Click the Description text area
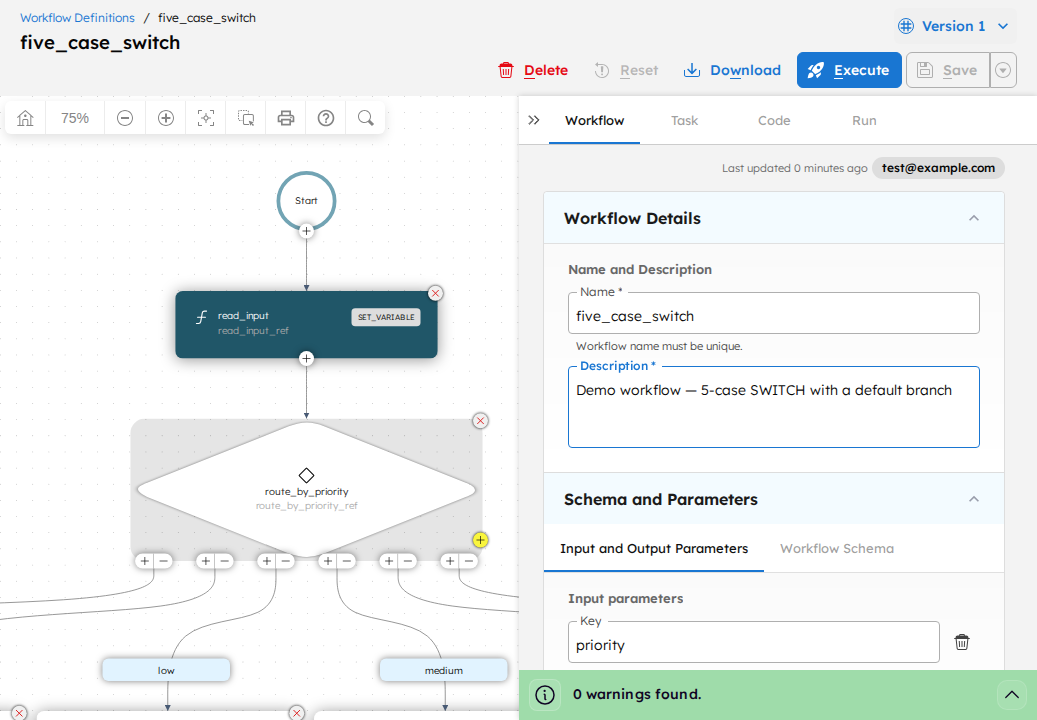The image size is (1037, 720). point(774,407)
